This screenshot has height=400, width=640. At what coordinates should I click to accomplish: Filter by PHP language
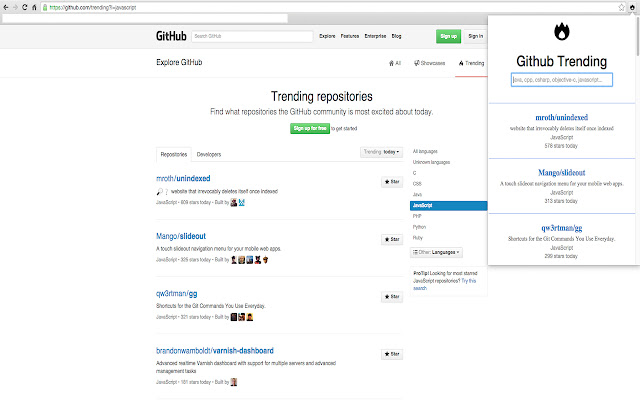pos(417,216)
